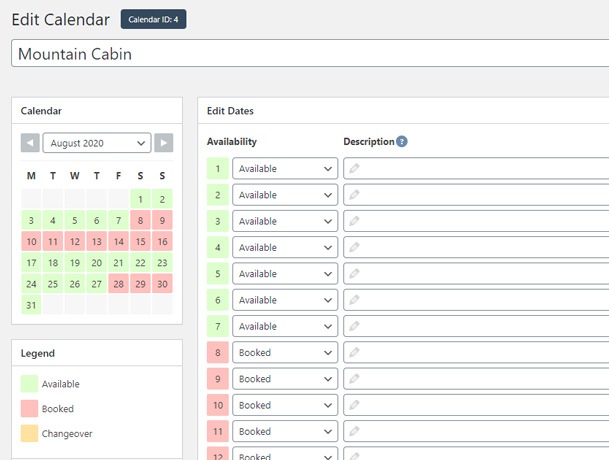
Task: Select August 8 booked day in calendar
Action: 140,220
